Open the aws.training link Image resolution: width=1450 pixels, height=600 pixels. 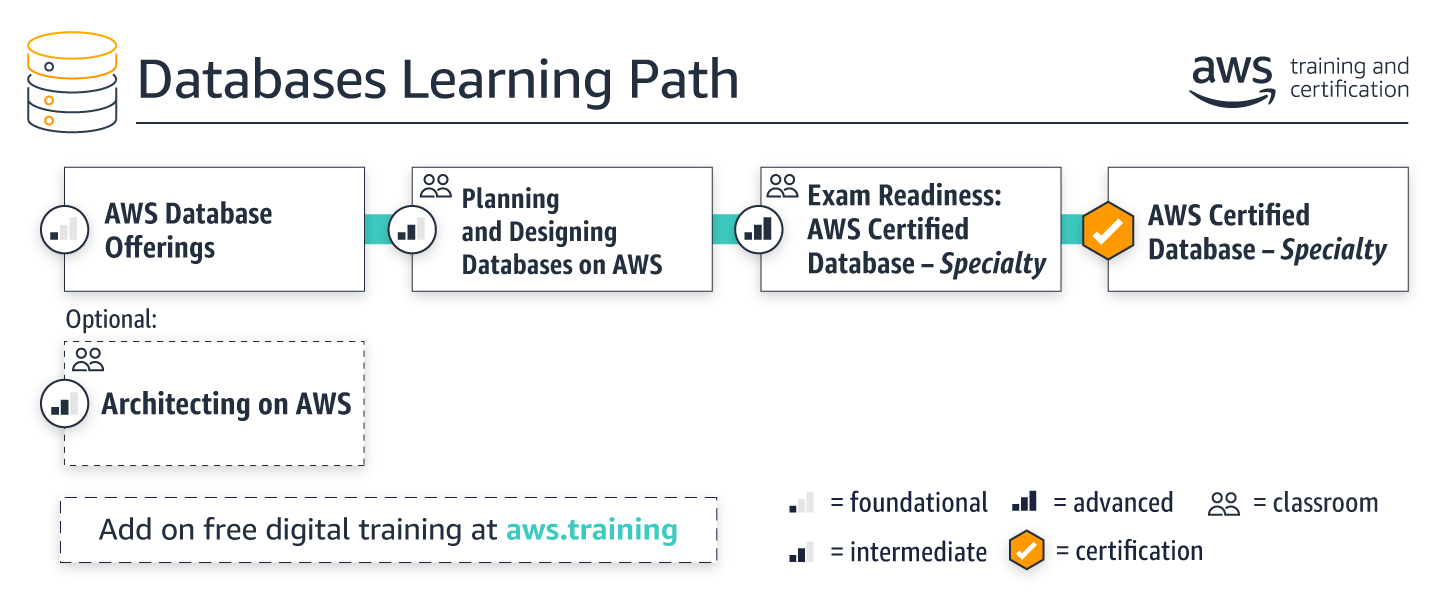pyautogui.click(x=592, y=529)
